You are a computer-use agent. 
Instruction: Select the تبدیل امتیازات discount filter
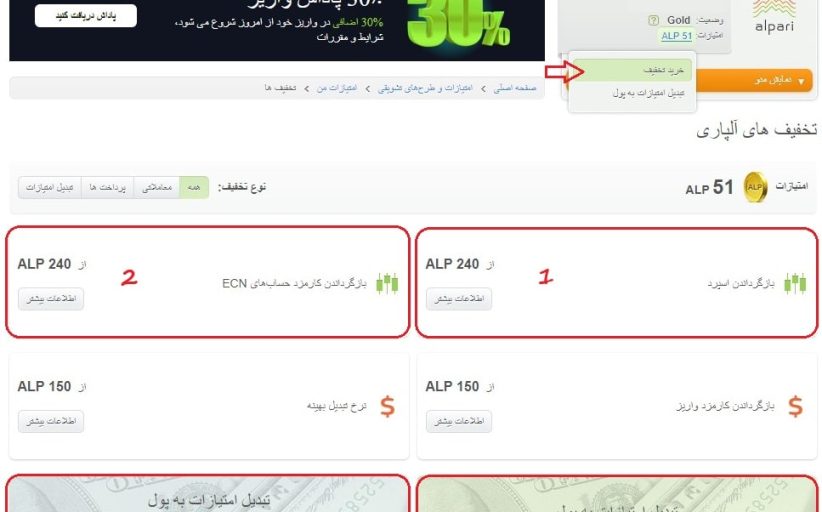point(50,187)
